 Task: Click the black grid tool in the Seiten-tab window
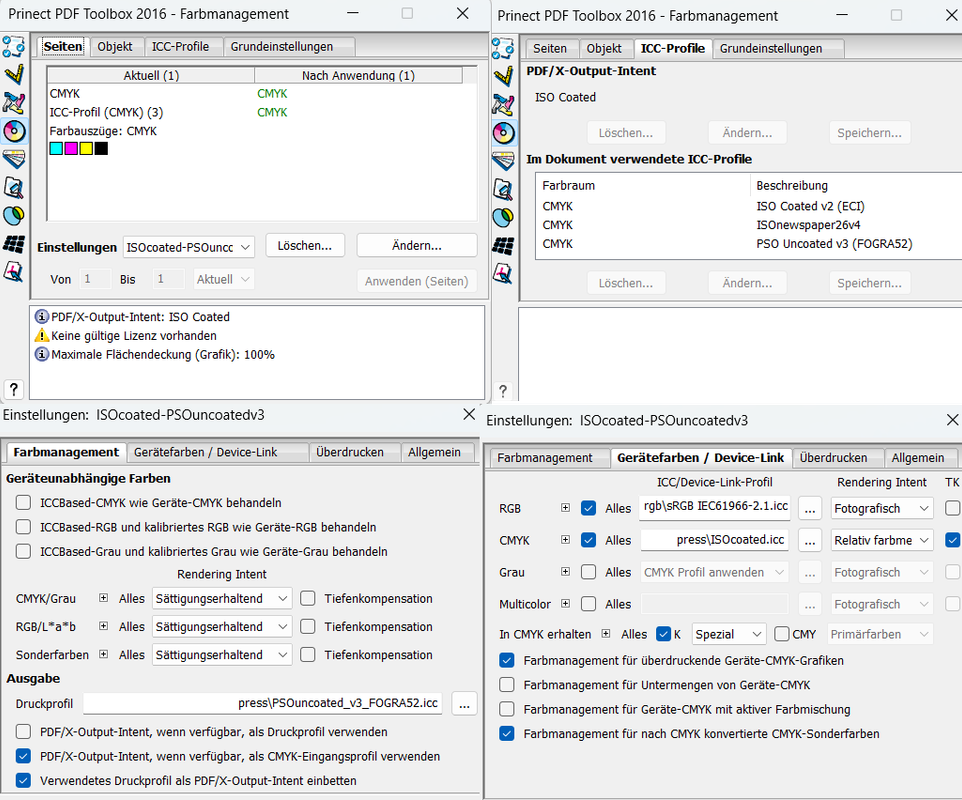[x=13, y=244]
